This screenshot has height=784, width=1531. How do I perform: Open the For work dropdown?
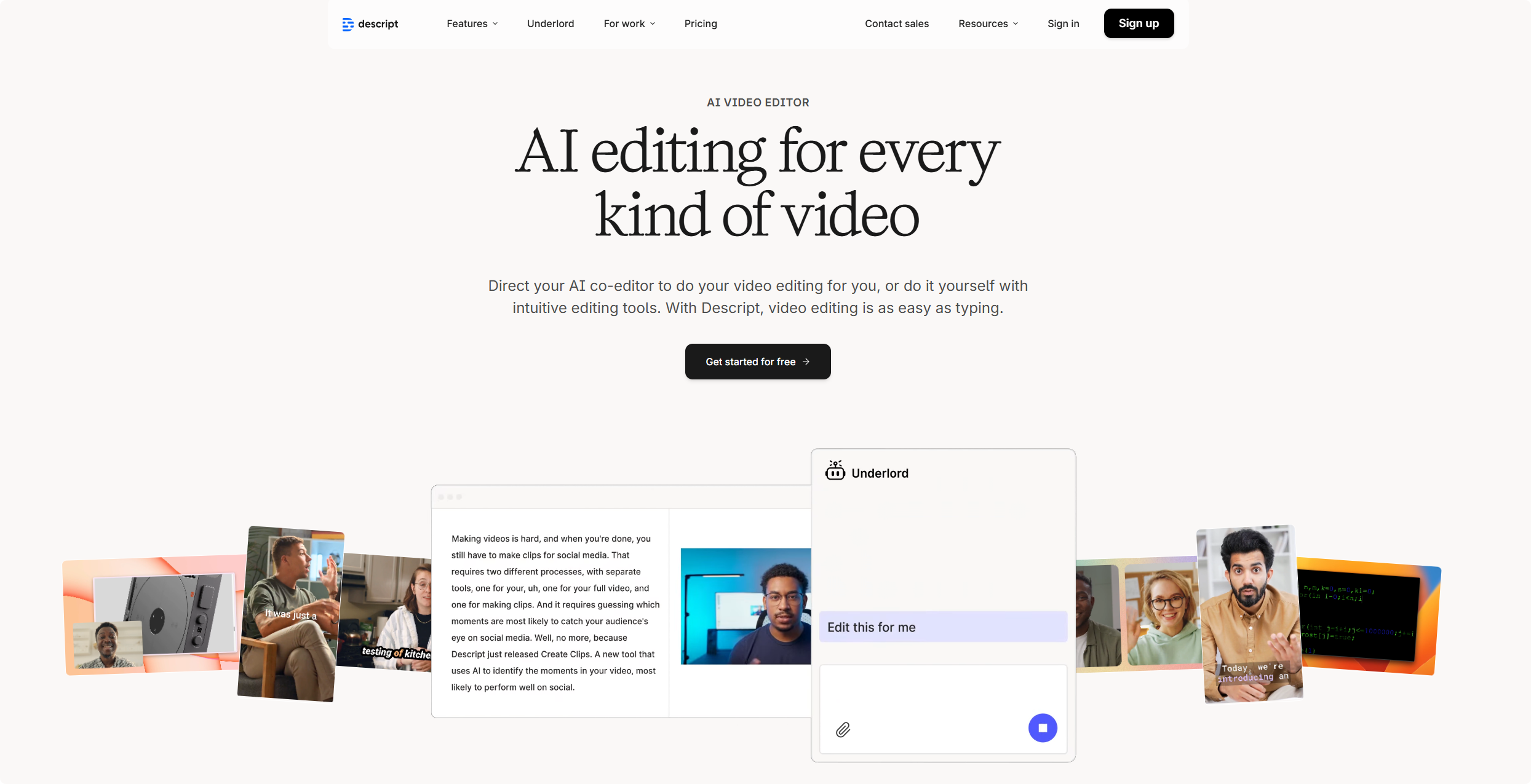coord(629,23)
